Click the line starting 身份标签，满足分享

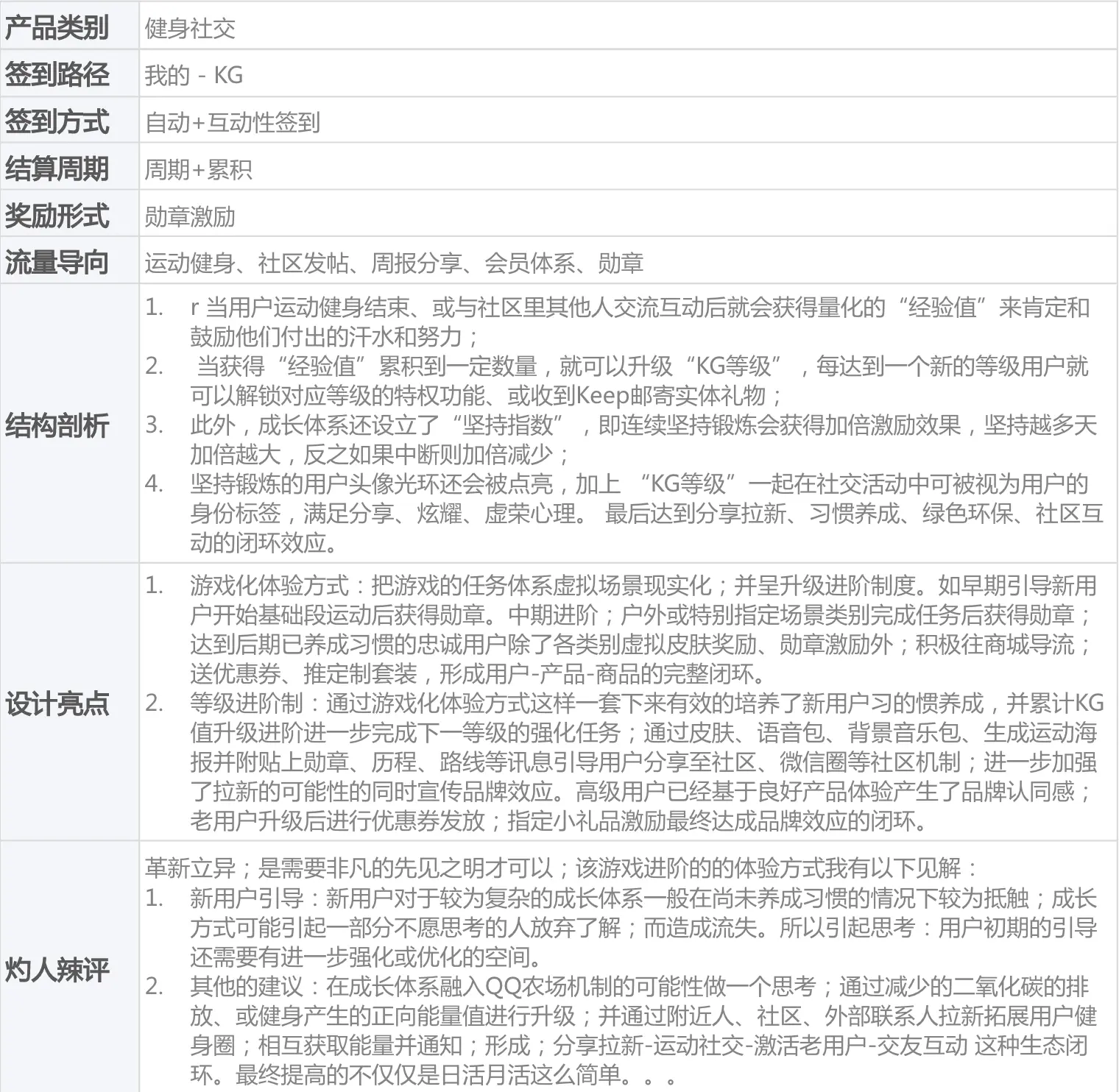click(647, 514)
